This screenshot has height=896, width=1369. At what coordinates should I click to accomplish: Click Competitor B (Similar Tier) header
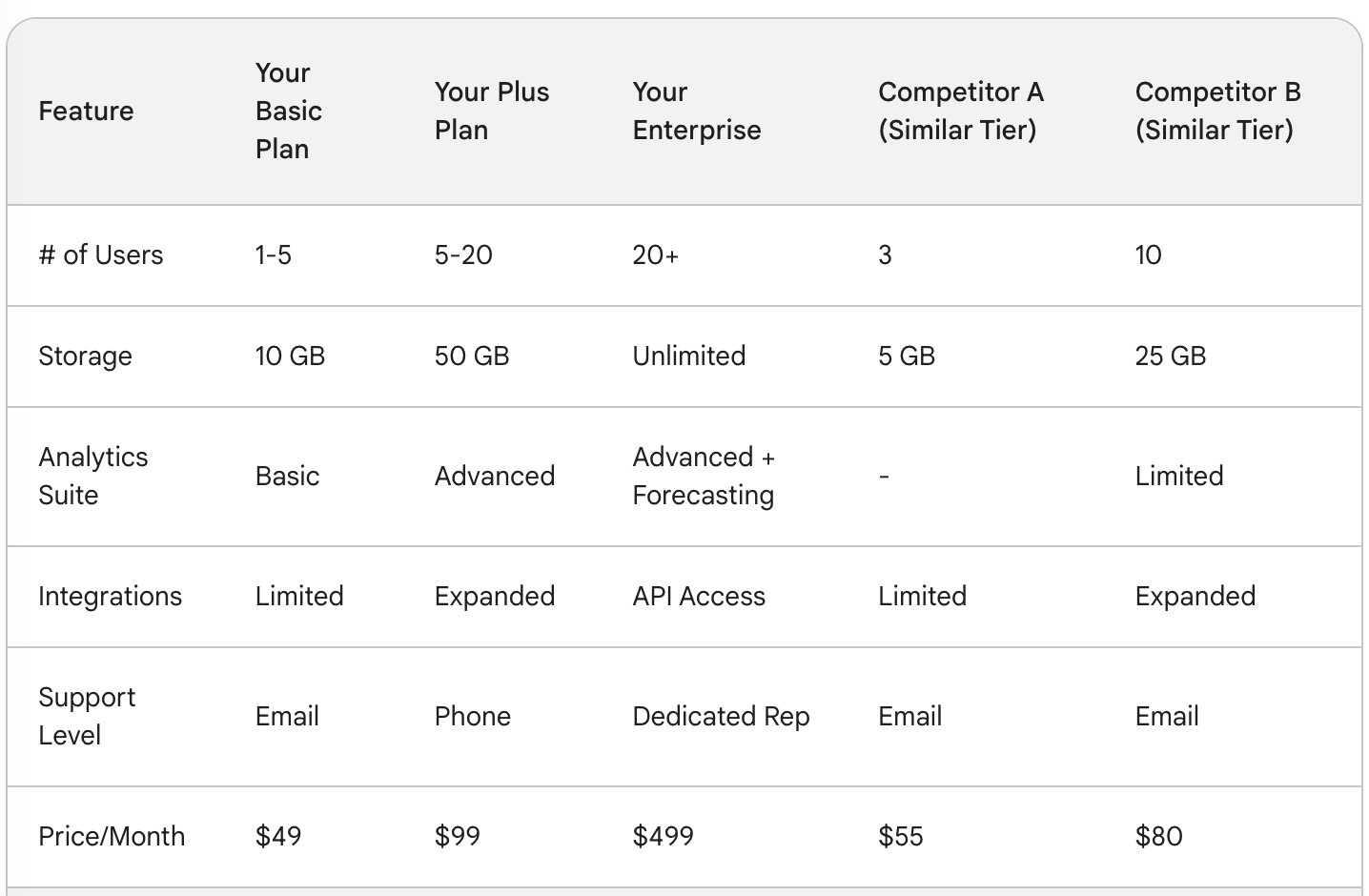1218,112
